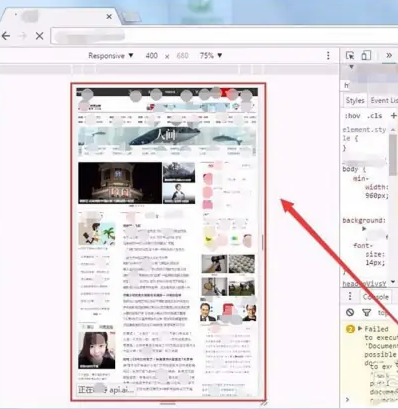
Task: Close the current browser tab
Action: [x=109, y=16]
